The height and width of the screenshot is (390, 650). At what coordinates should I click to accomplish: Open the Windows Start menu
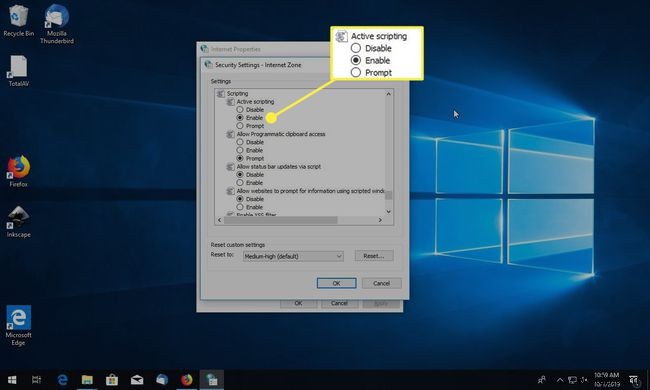click(12, 380)
